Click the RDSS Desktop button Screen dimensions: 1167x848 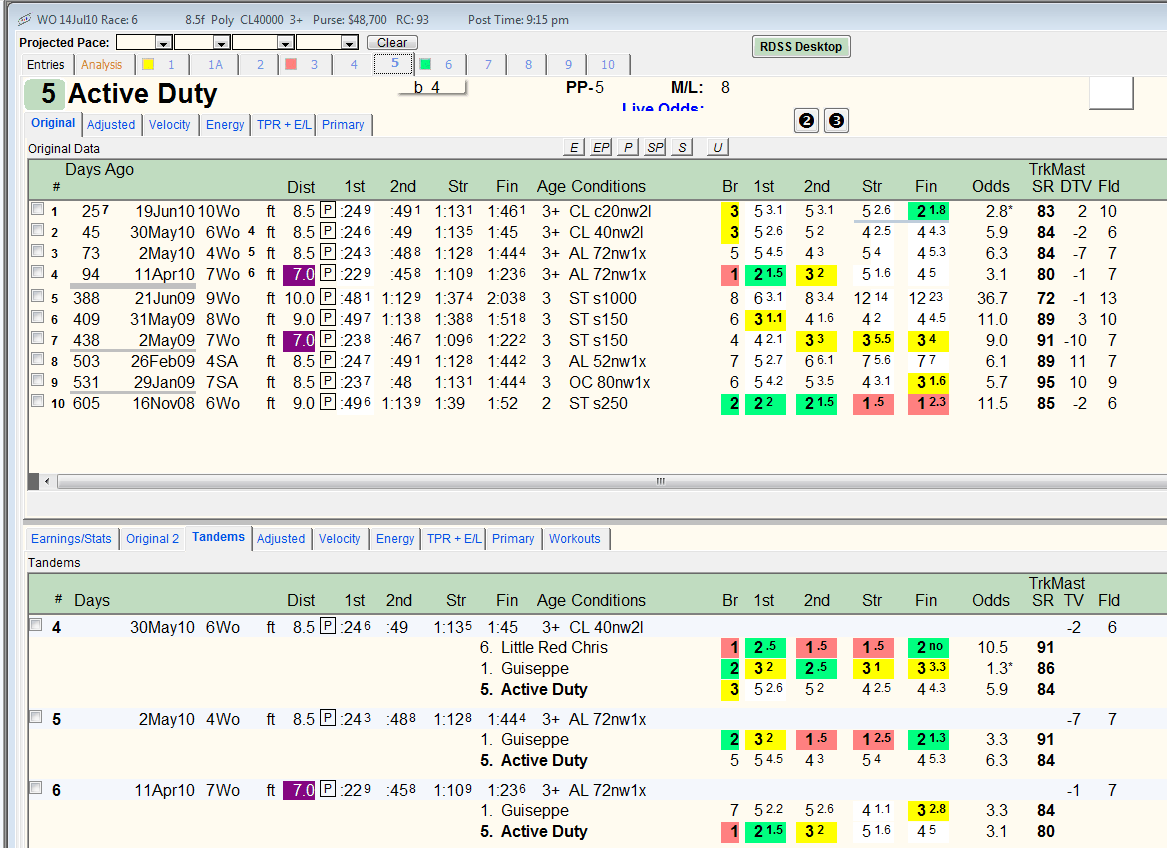point(801,46)
